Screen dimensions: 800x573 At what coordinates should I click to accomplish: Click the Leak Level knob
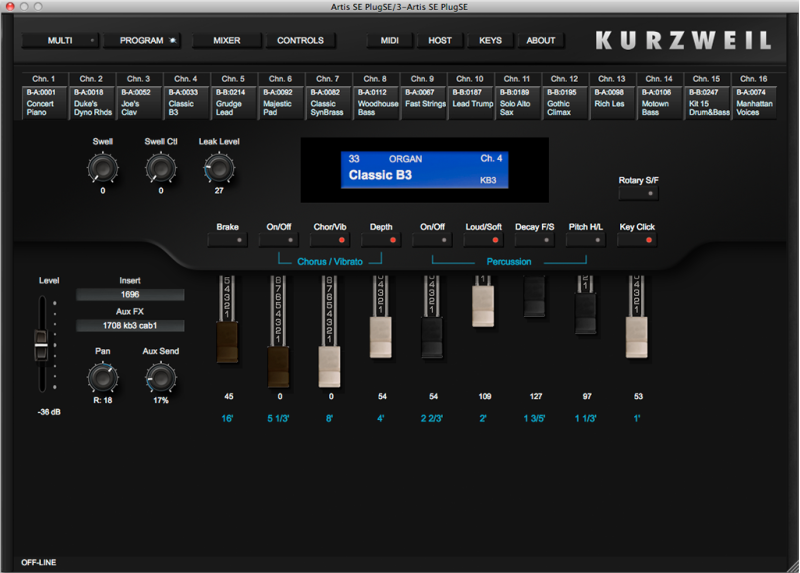pos(219,168)
